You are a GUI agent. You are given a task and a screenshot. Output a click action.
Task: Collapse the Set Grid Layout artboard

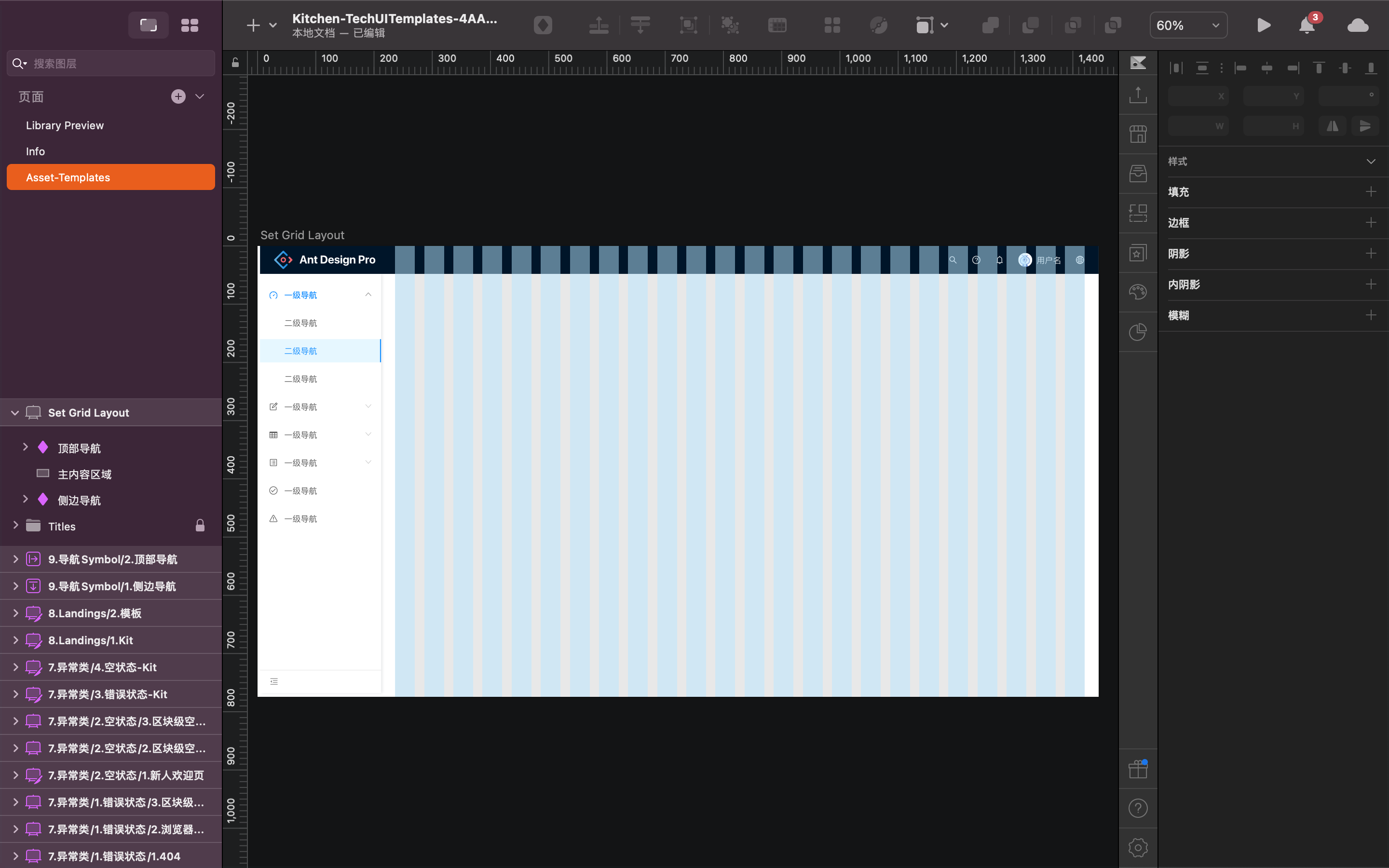pyautogui.click(x=15, y=413)
